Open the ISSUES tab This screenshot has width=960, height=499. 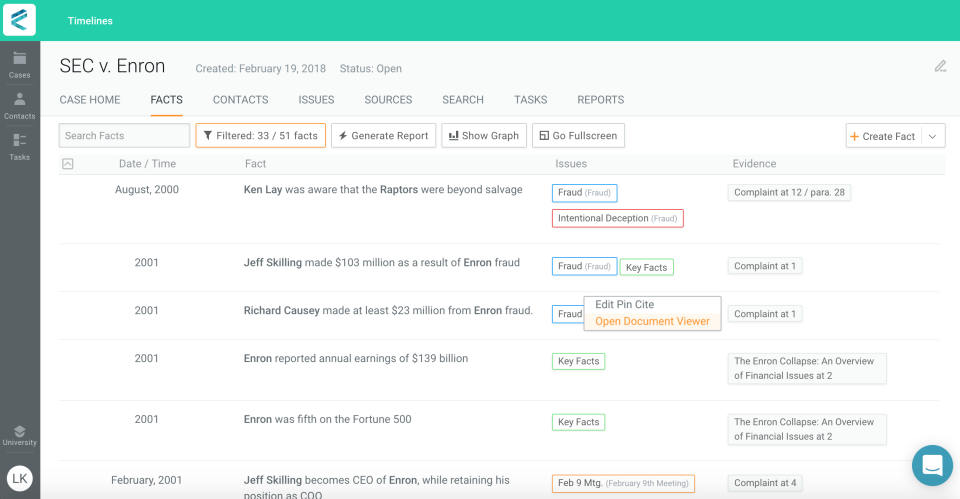317,100
